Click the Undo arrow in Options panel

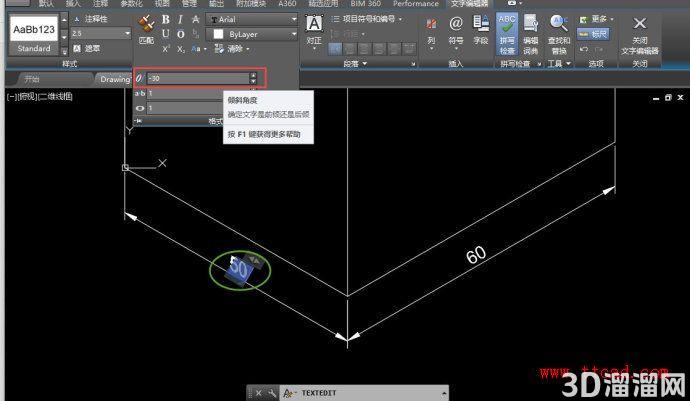point(584,49)
